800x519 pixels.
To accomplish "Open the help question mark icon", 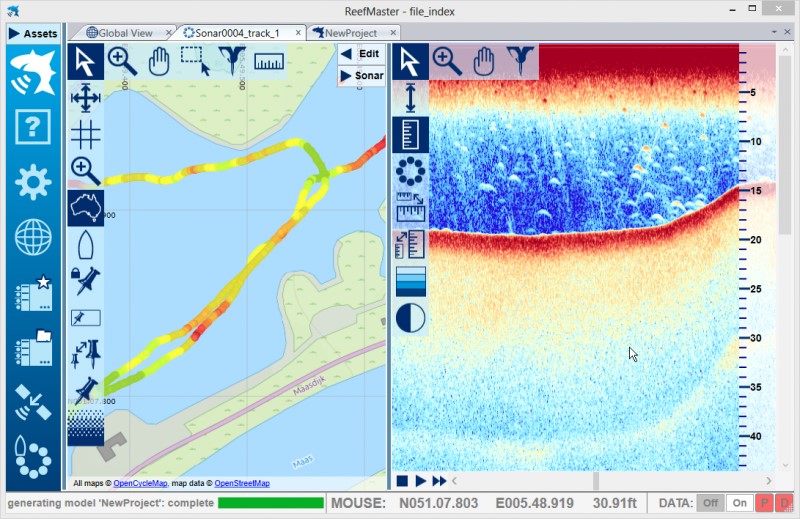I will [33, 127].
